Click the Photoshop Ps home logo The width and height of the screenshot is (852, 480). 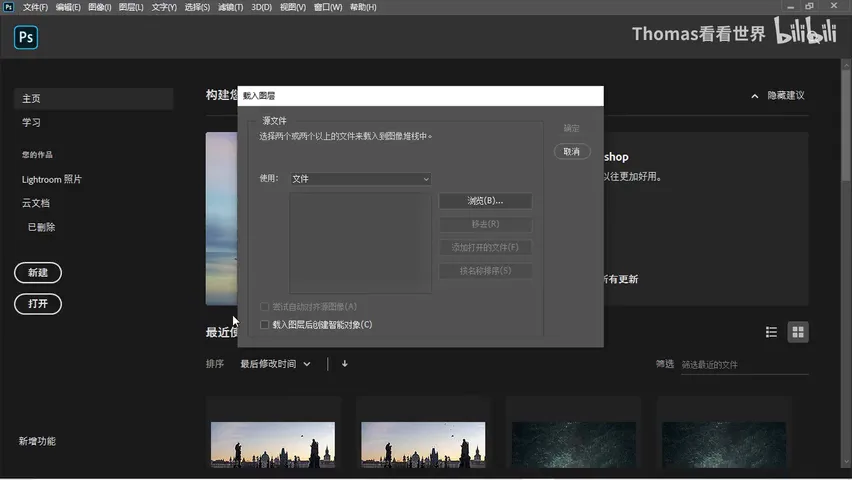pos(26,37)
